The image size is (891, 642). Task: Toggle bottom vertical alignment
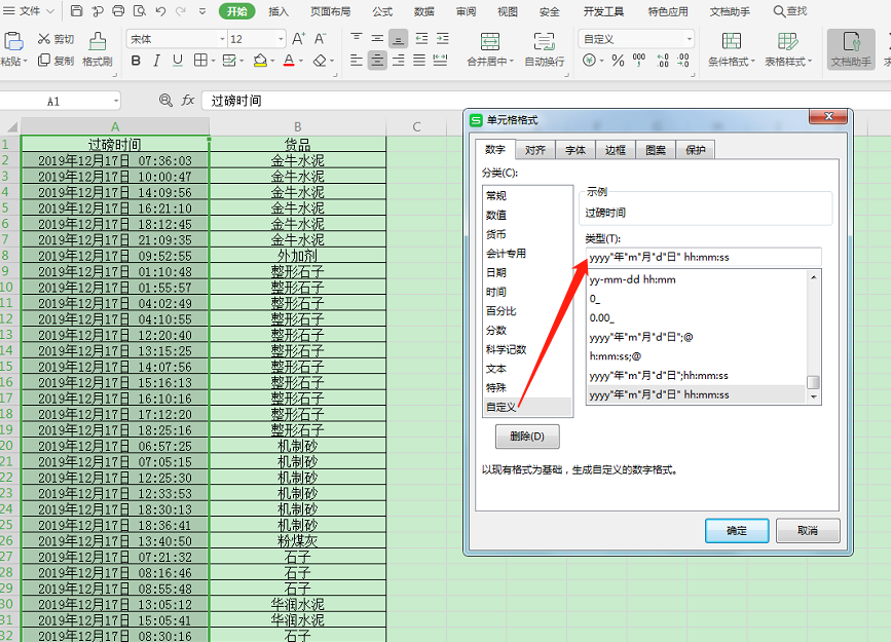tap(398, 39)
